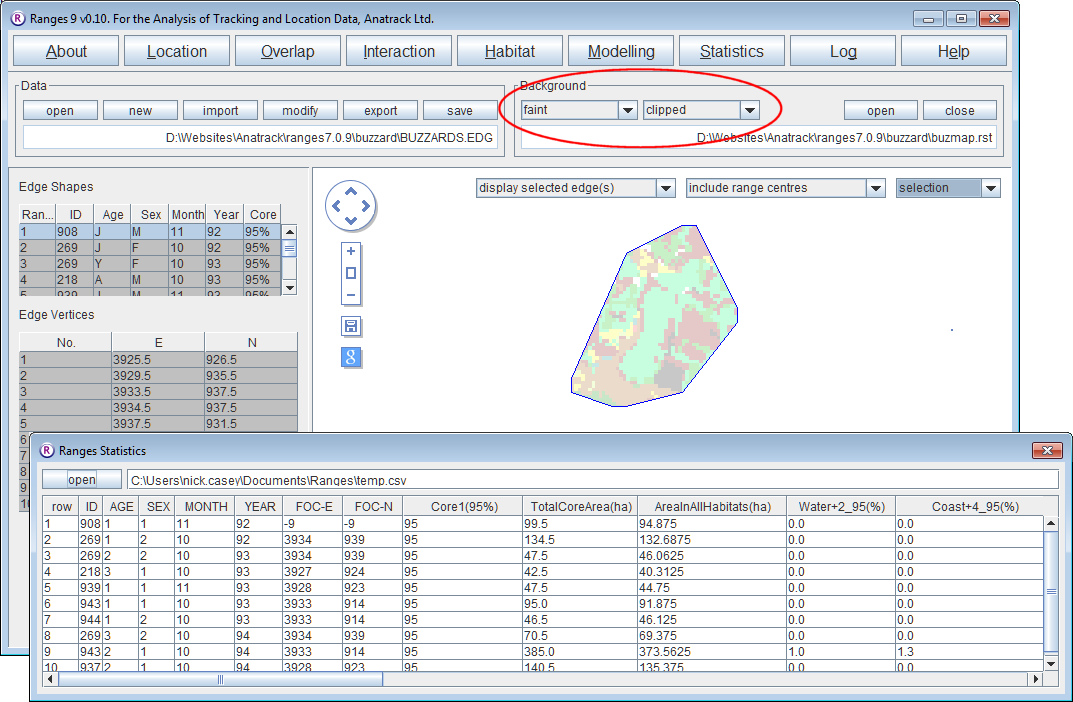Open the 'display selected edge(s)' dropdown
This screenshot has width=1073, height=702.
tap(665, 188)
